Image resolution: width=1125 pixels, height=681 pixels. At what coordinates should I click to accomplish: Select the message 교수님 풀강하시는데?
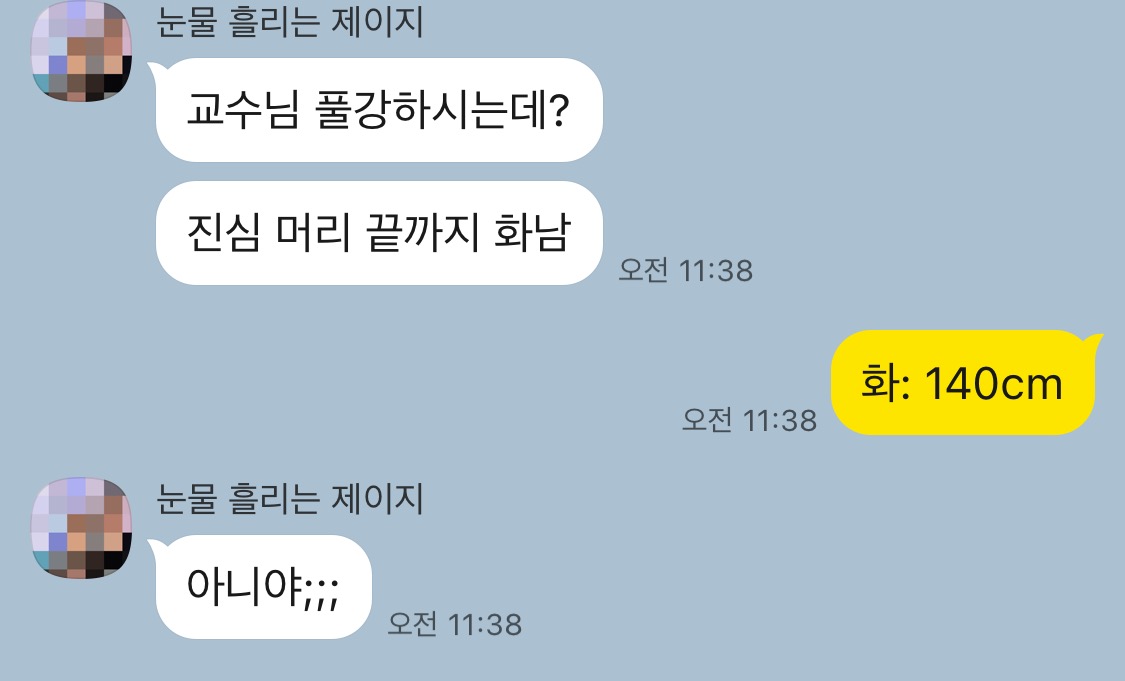point(379,110)
